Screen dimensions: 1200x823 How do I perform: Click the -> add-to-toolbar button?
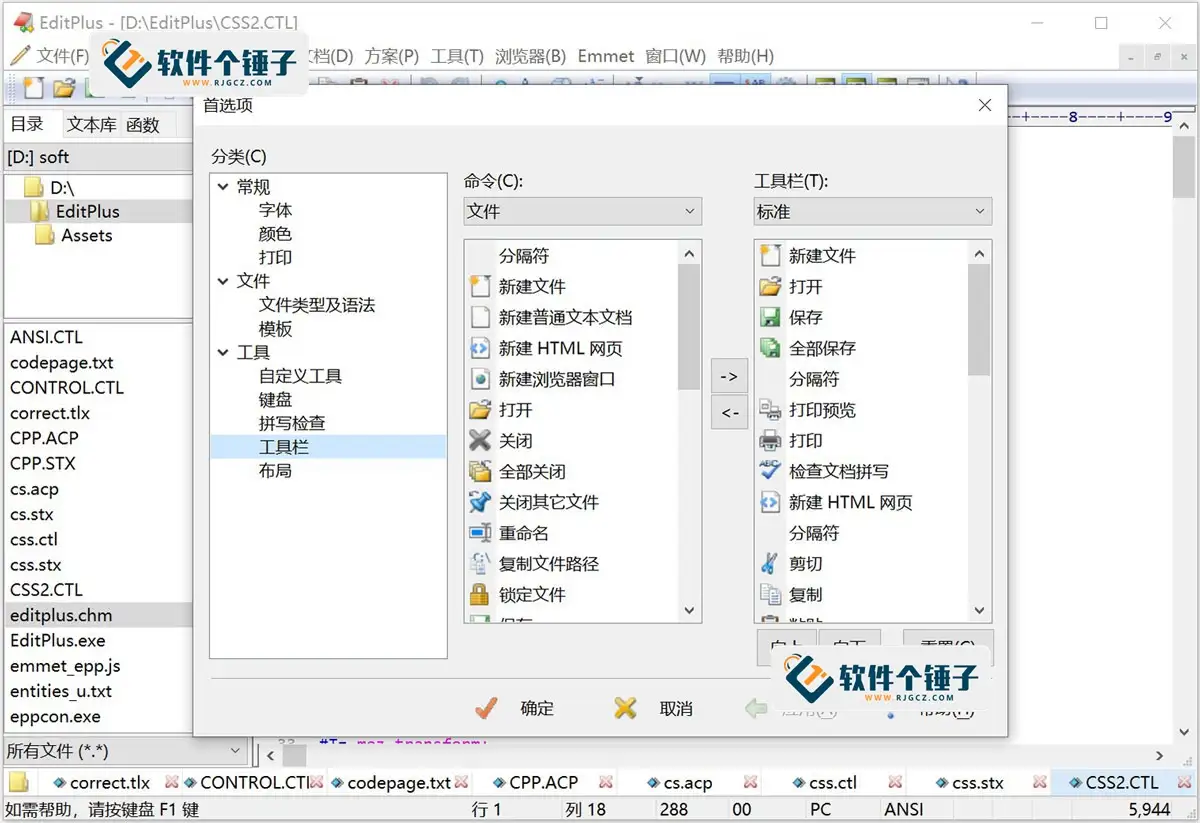pos(729,376)
